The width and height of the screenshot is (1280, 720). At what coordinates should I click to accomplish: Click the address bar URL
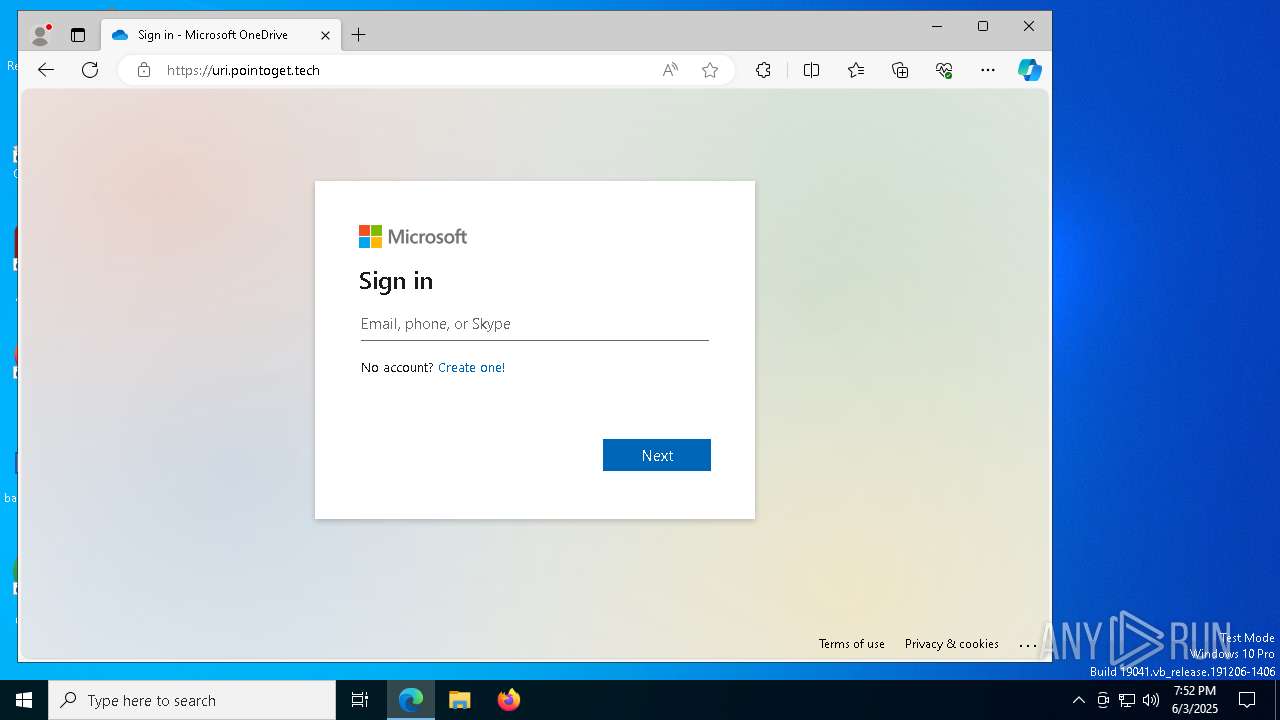[x=243, y=70]
